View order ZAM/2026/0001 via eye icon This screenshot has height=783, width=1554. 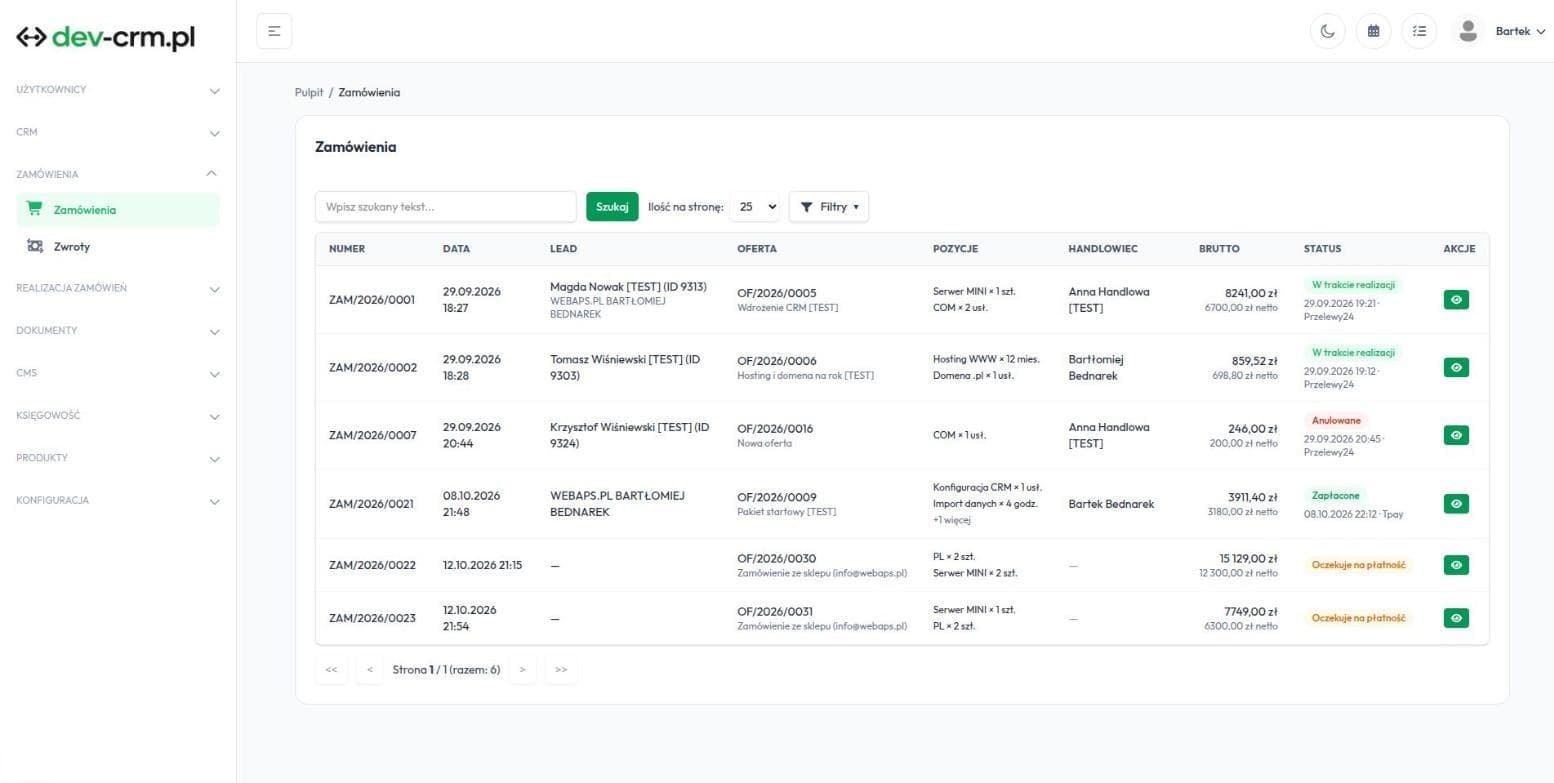1456,299
